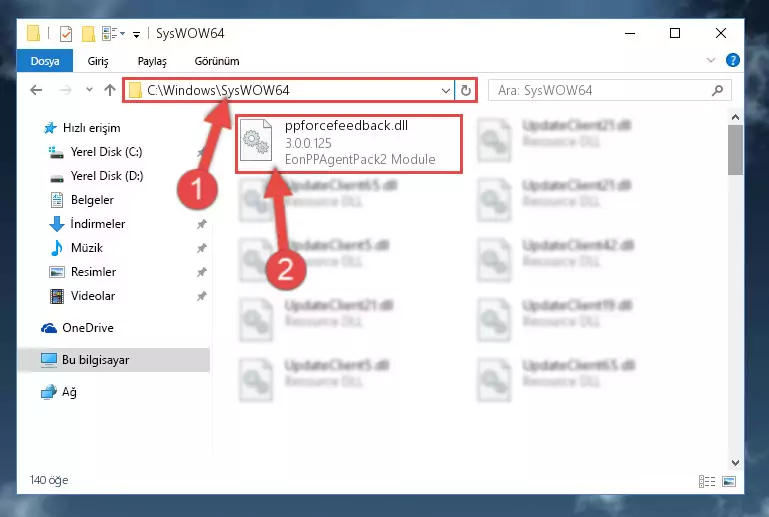Close the SysWOW64 window
This screenshot has height=517, width=769.
(720, 33)
